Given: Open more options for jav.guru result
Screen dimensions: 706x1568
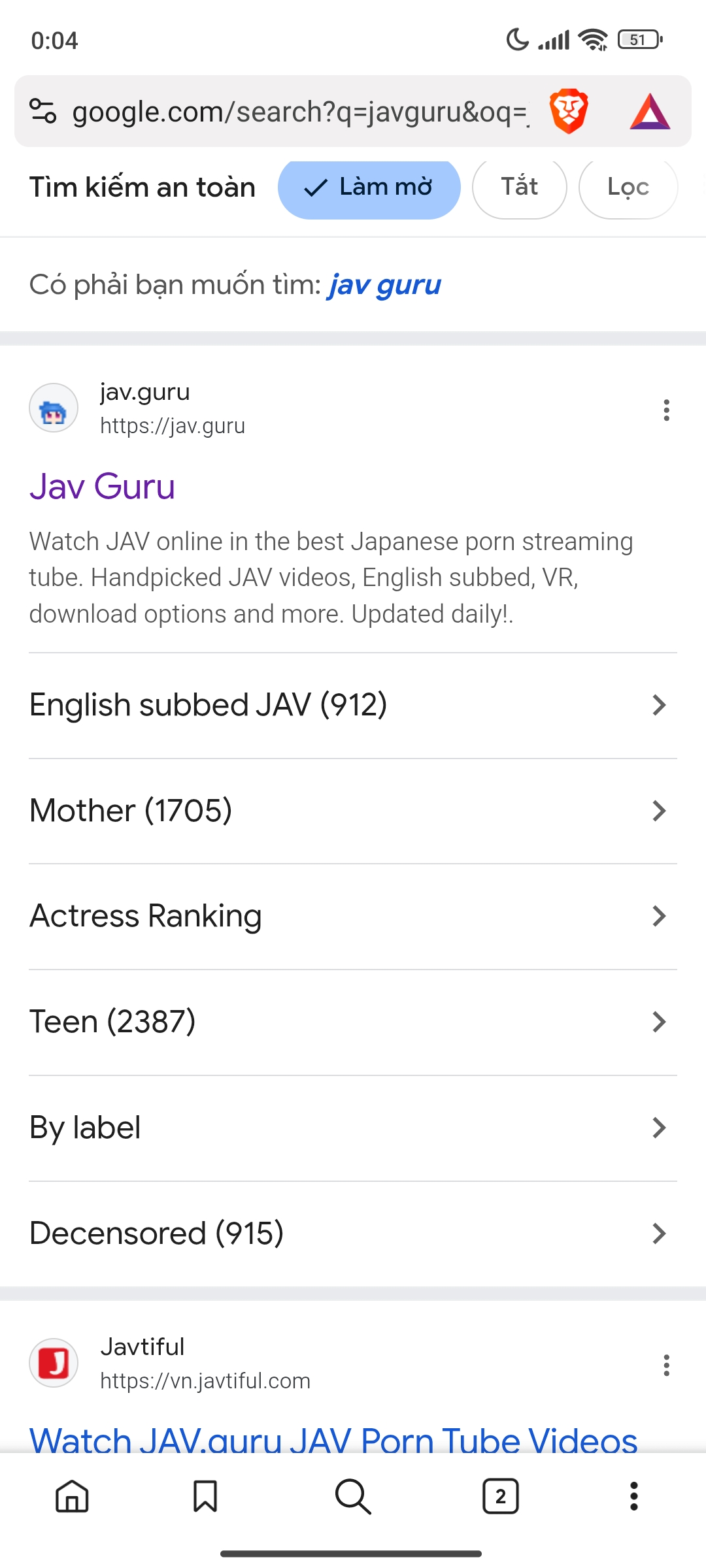Looking at the screenshot, I should pyautogui.click(x=666, y=410).
